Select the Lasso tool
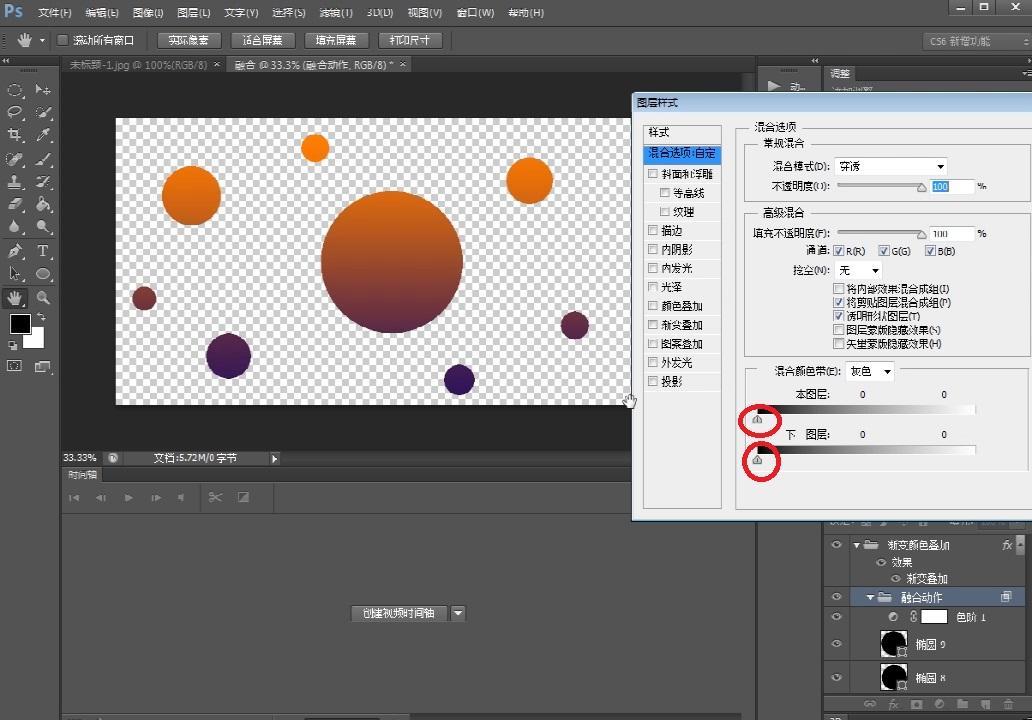The width and height of the screenshot is (1032, 720). pos(15,113)
